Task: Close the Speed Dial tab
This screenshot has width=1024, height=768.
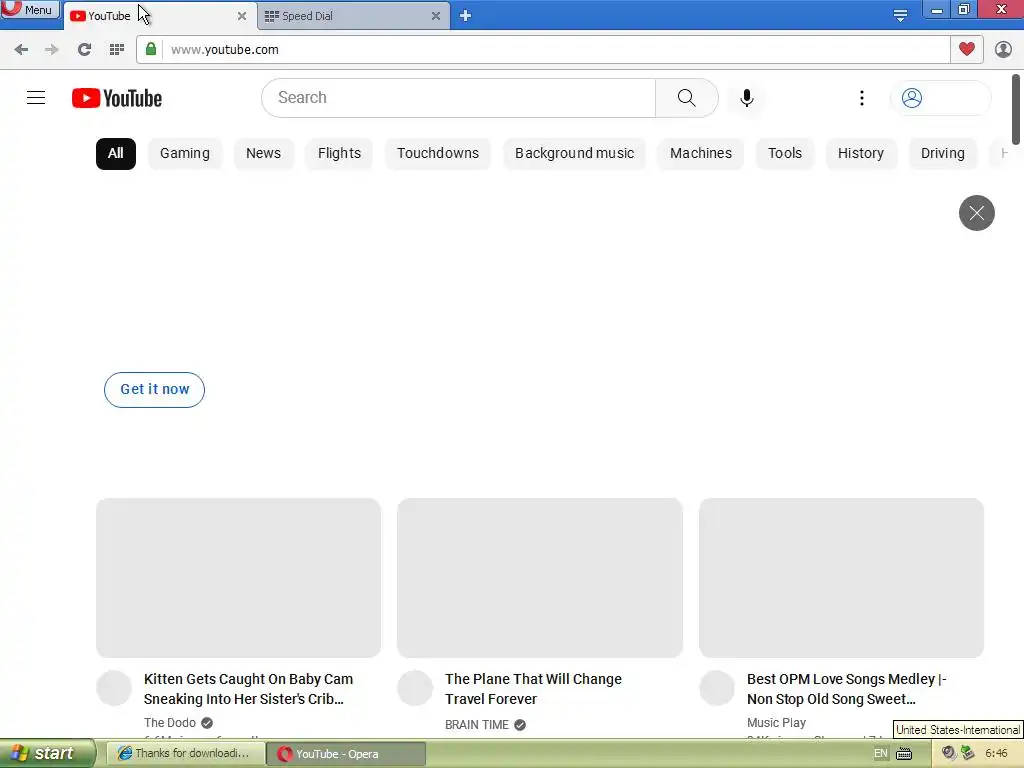Action: tap(436, 16)
